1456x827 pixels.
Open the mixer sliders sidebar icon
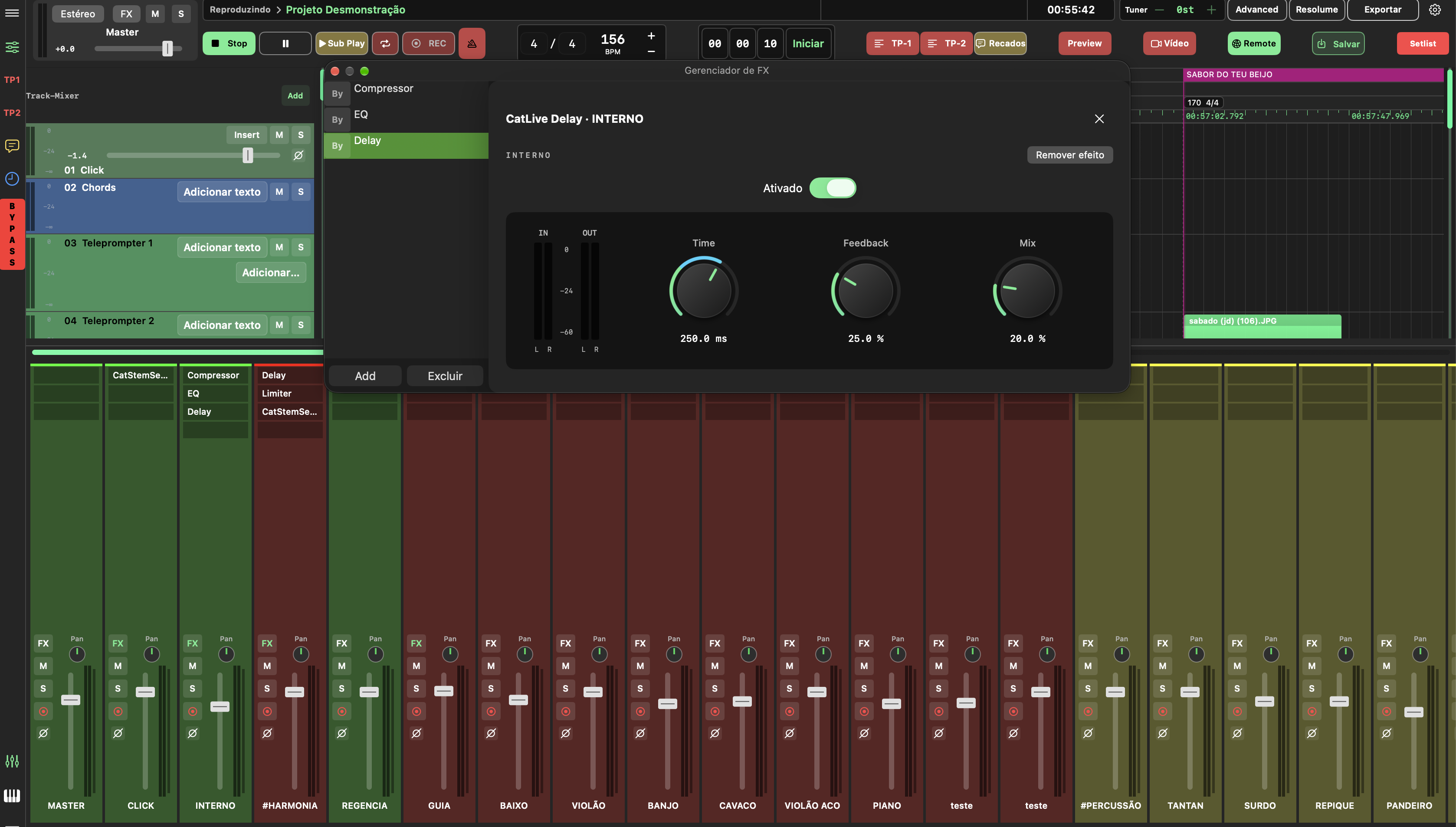(12, 47)
